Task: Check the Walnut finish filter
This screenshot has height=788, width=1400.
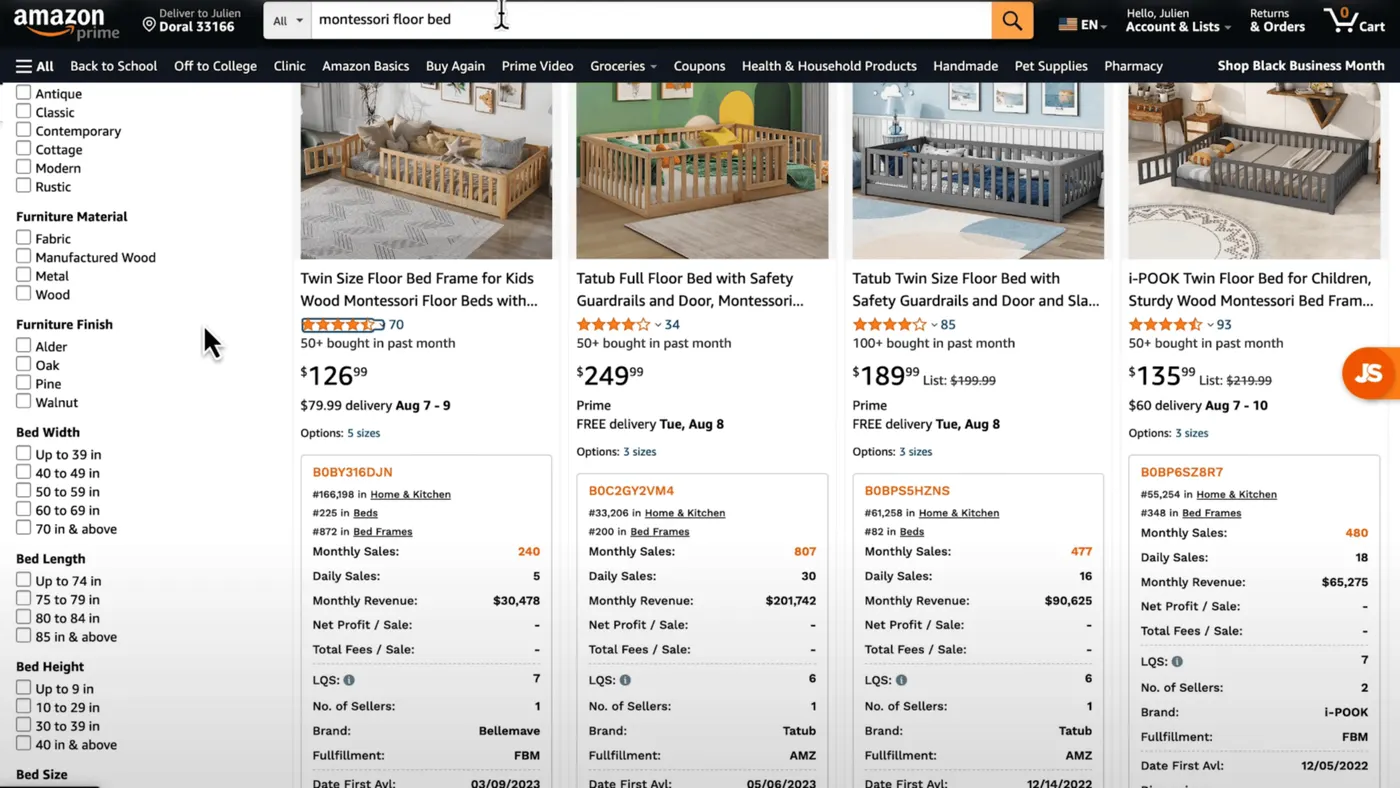Action: [23, 401]
